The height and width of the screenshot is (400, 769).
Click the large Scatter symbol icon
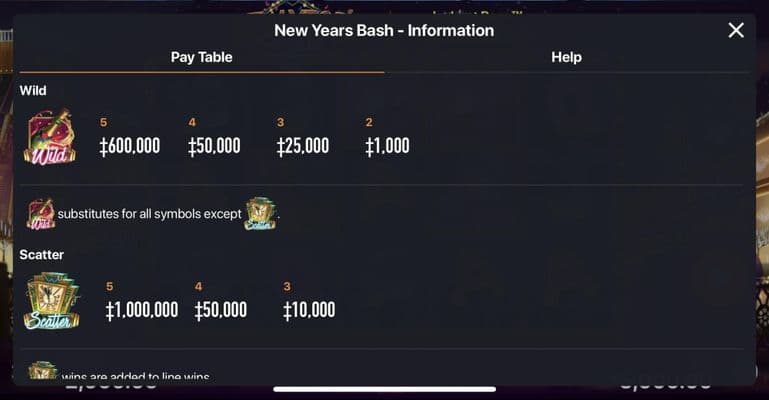click(51, 302)
